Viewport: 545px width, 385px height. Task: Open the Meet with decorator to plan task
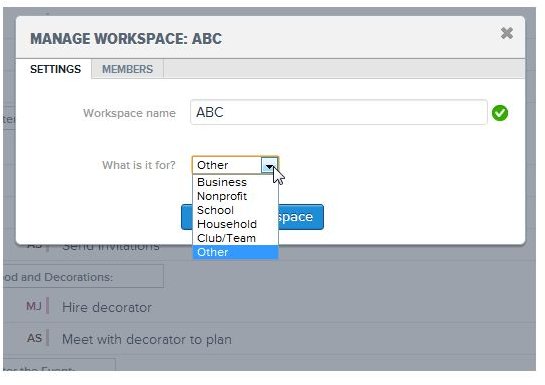pos(147,339)
